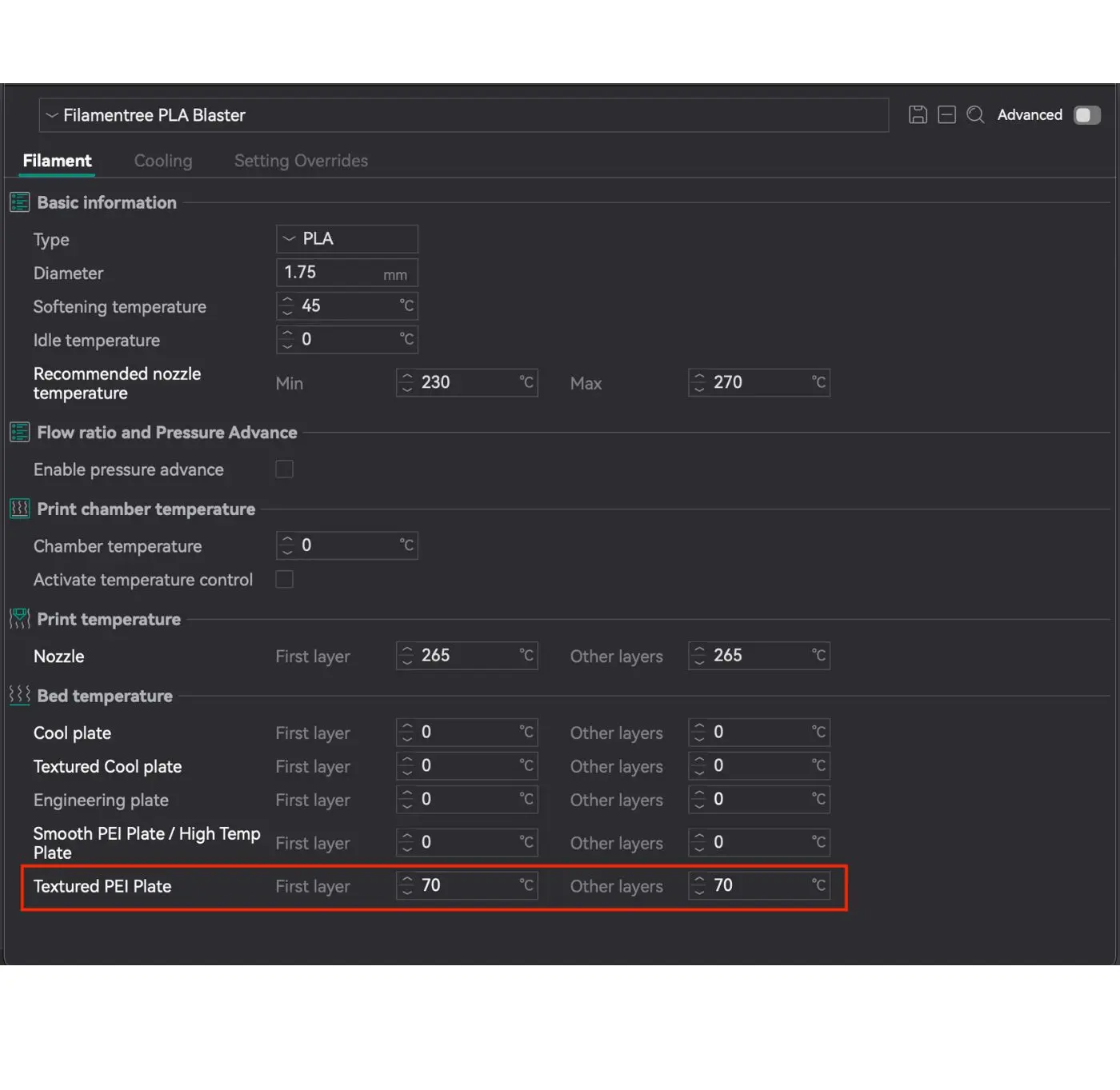The height and width of the screenshot is (1090, 1120).
Task: Toggle the Advanced mode switch
Action: pos(1087,115)
